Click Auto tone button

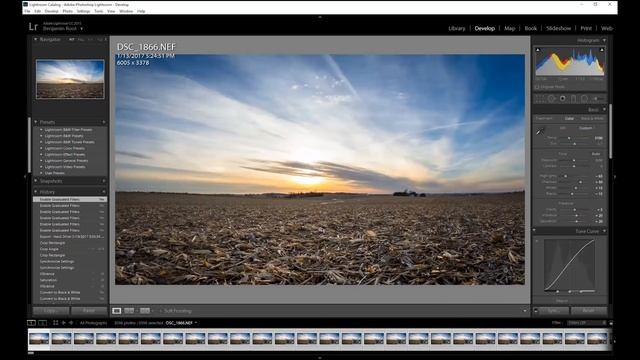point(596,154)
